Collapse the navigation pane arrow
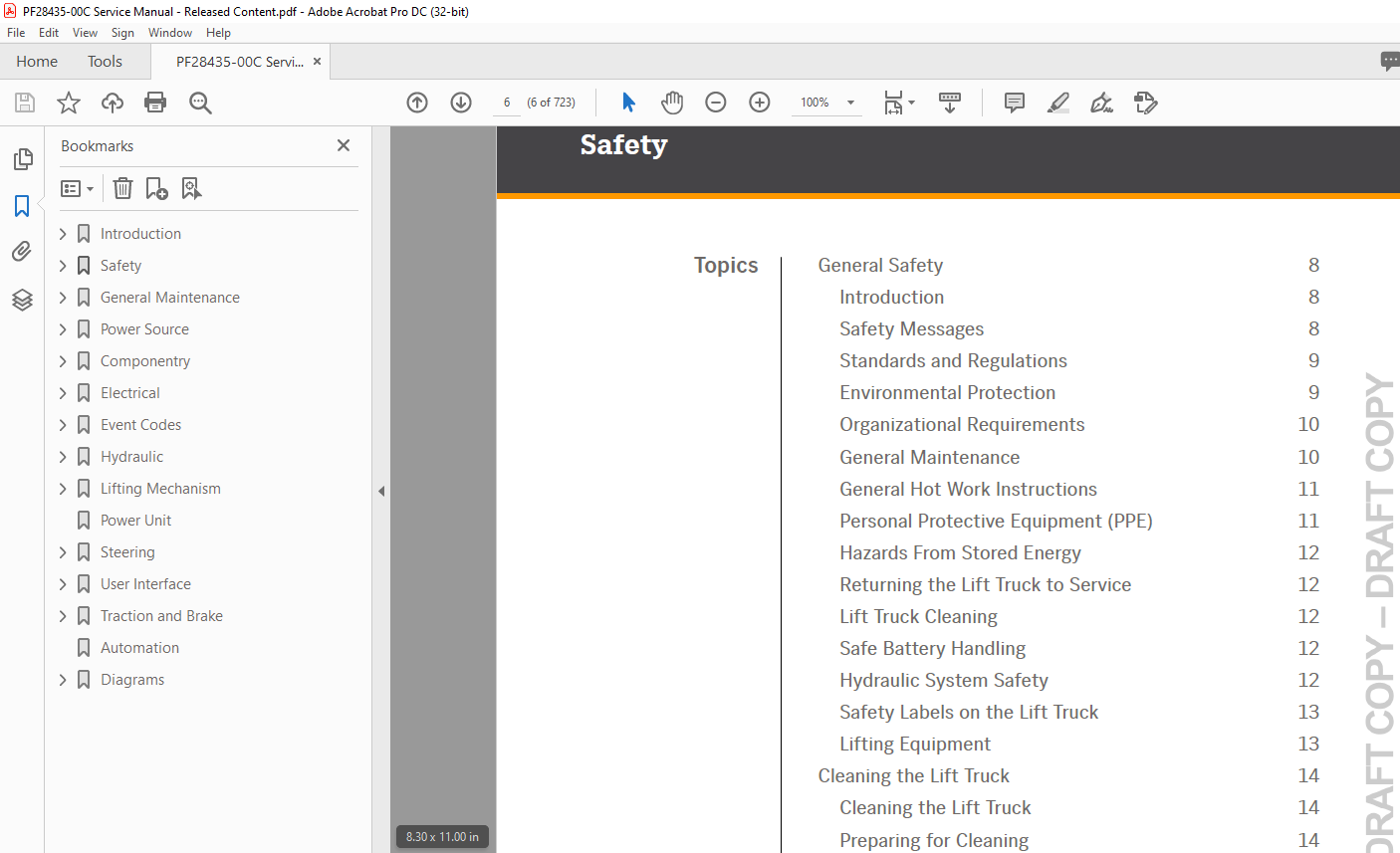The height and width of the screenshot is (853, 1400). click(381, 491)
